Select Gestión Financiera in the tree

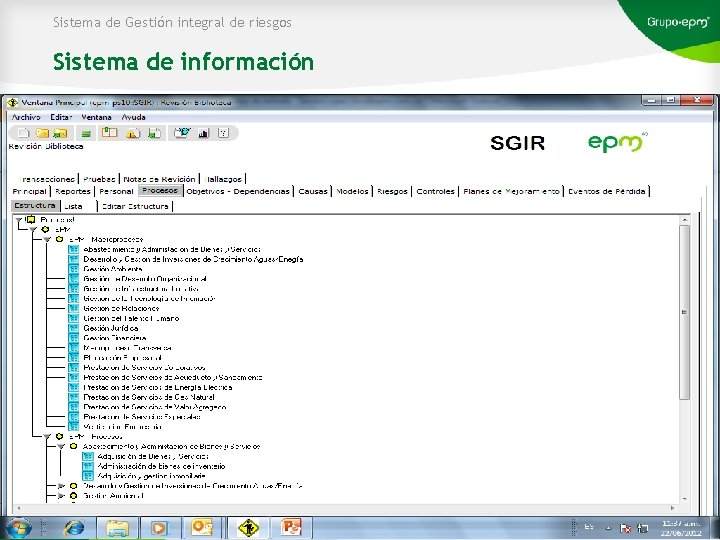[x=115, y=338]
